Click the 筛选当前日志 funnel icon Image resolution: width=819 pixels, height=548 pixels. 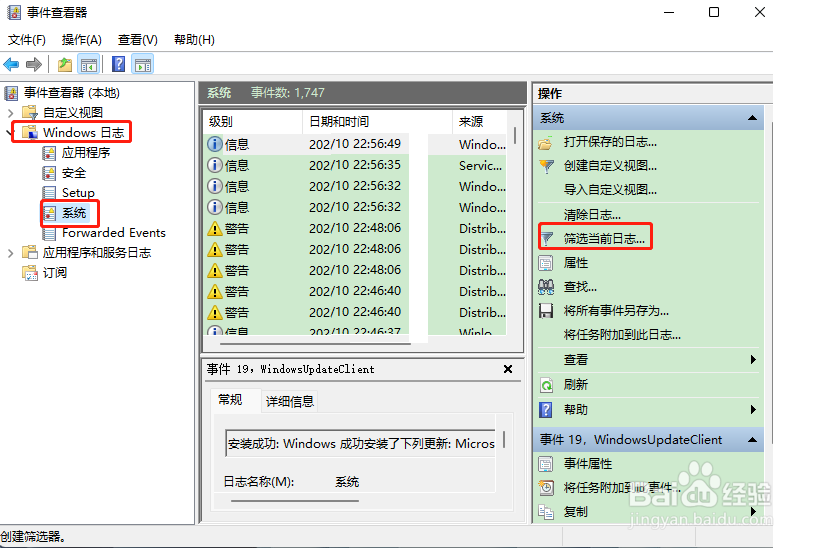(546, 239)
